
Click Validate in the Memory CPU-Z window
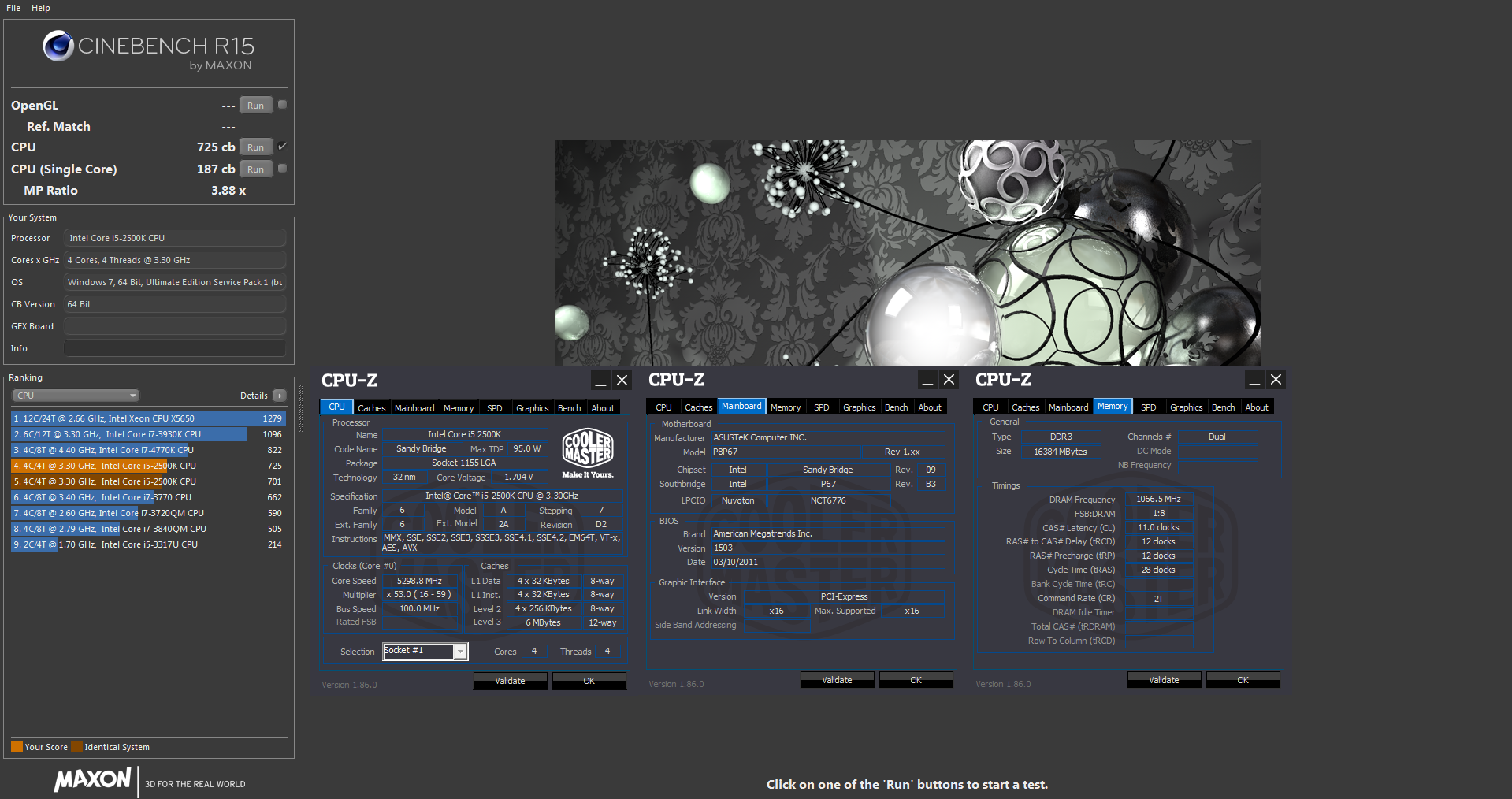1164,680
